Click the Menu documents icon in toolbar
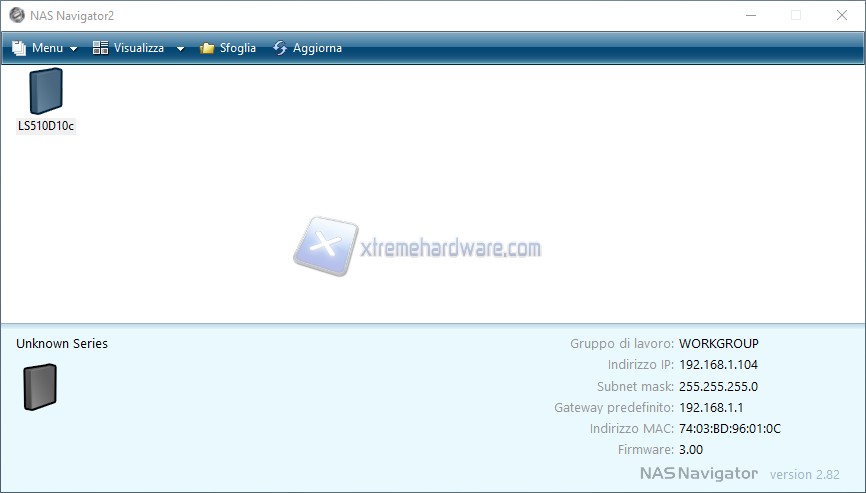 click(19, 48)
